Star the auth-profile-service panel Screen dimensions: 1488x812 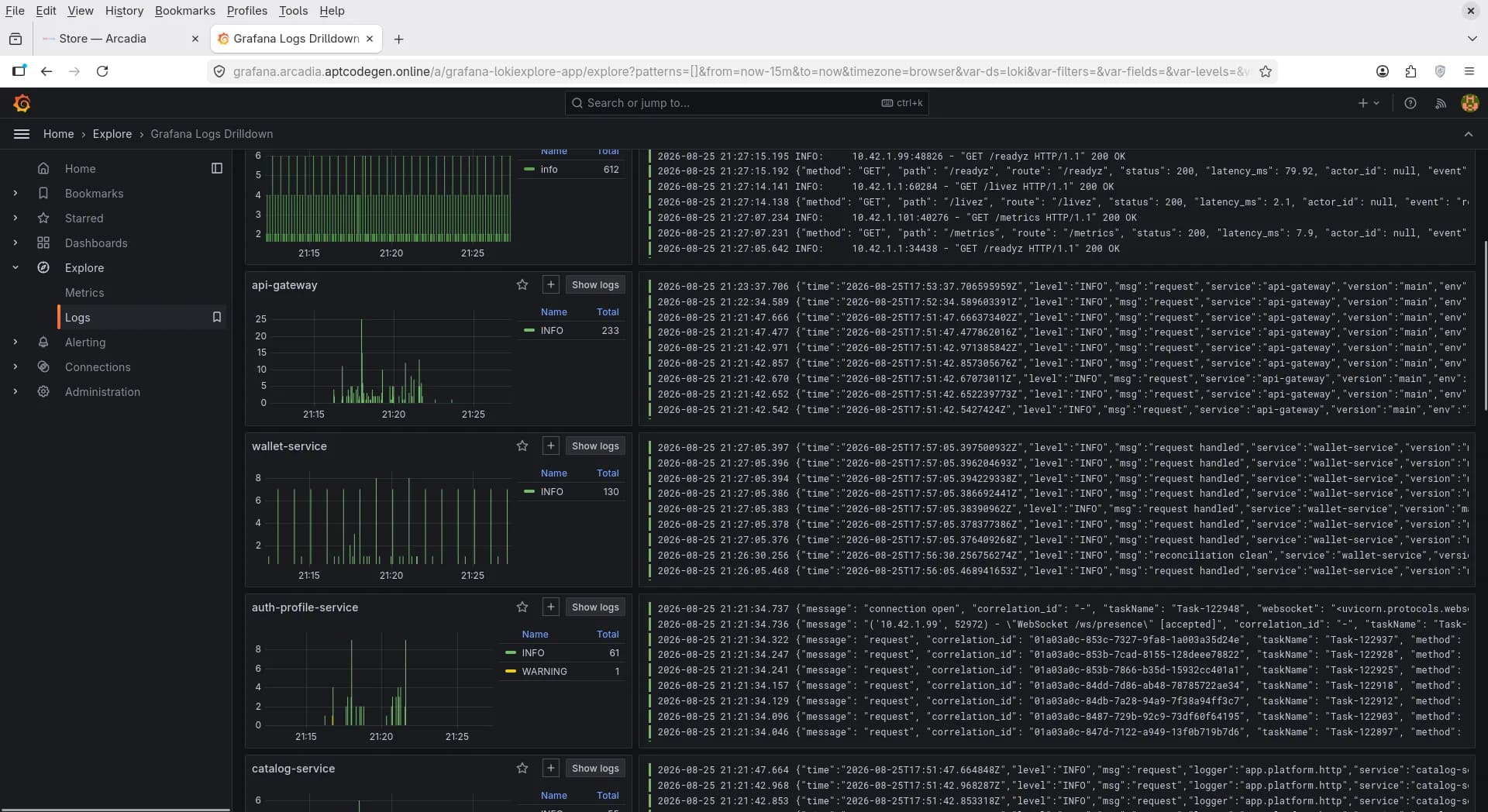[522, 607]
